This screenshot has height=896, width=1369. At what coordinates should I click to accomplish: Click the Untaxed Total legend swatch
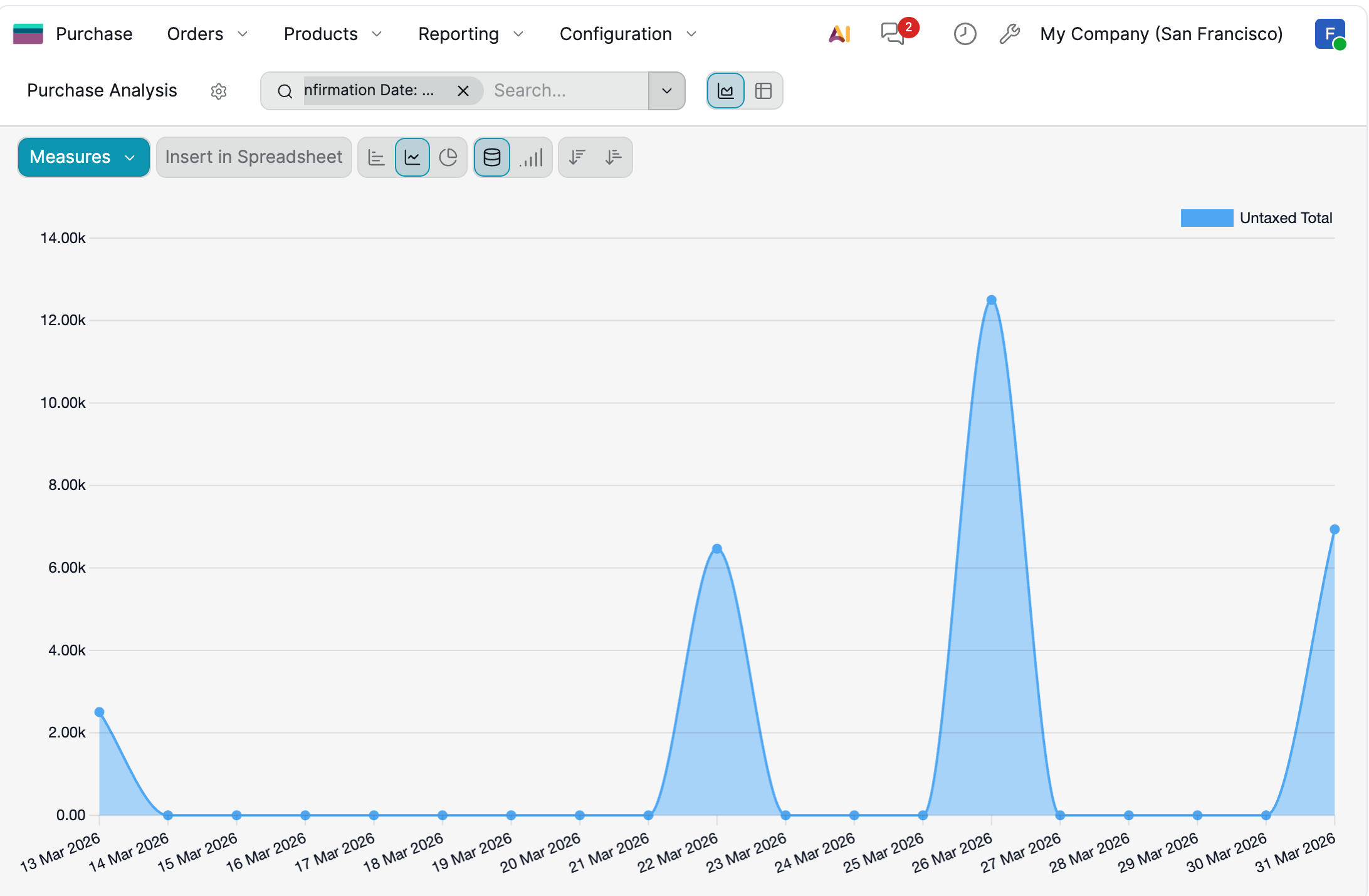tap(1206, 218)
